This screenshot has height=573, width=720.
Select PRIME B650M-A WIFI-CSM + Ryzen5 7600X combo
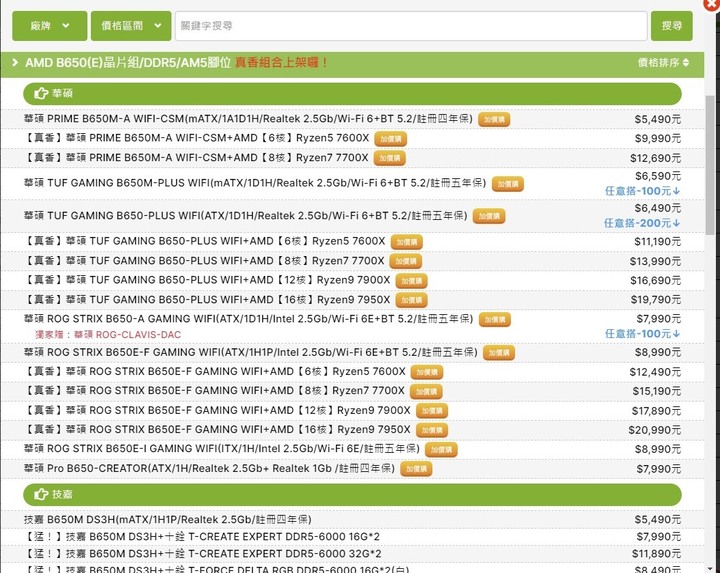tap(352, 138)
